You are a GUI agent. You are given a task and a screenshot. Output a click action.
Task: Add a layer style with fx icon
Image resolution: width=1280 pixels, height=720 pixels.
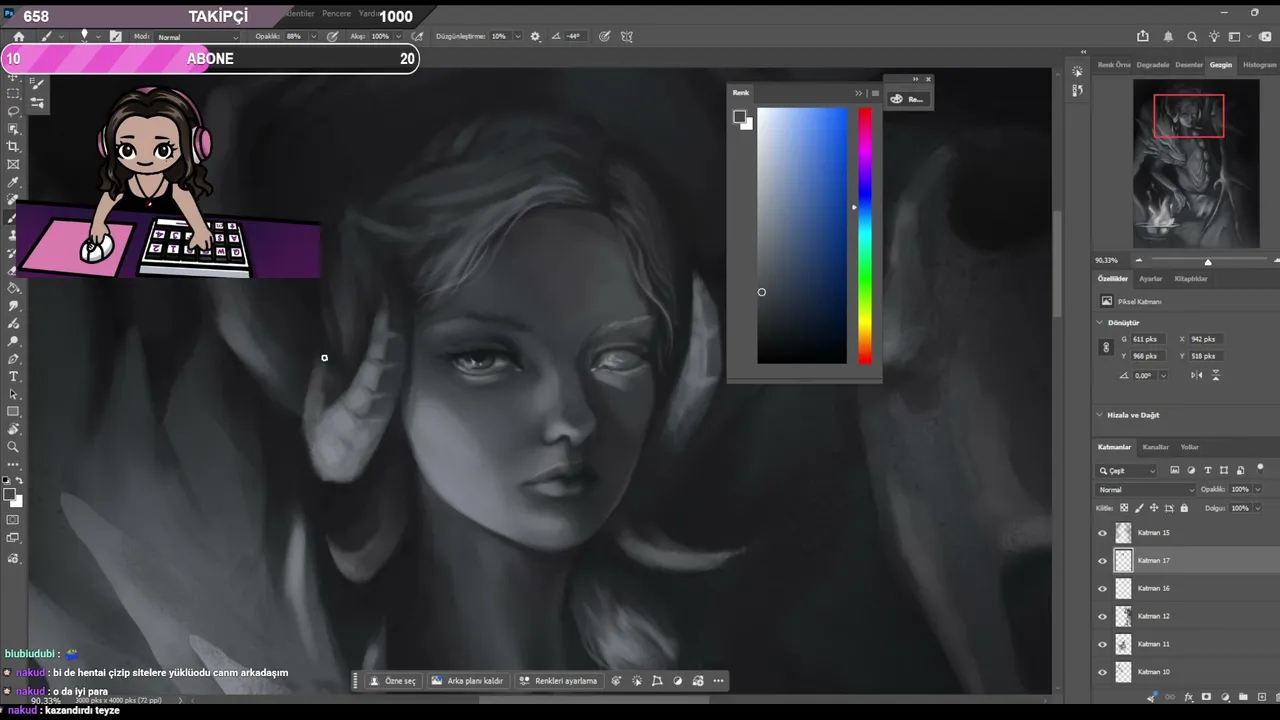(1189, 697)
